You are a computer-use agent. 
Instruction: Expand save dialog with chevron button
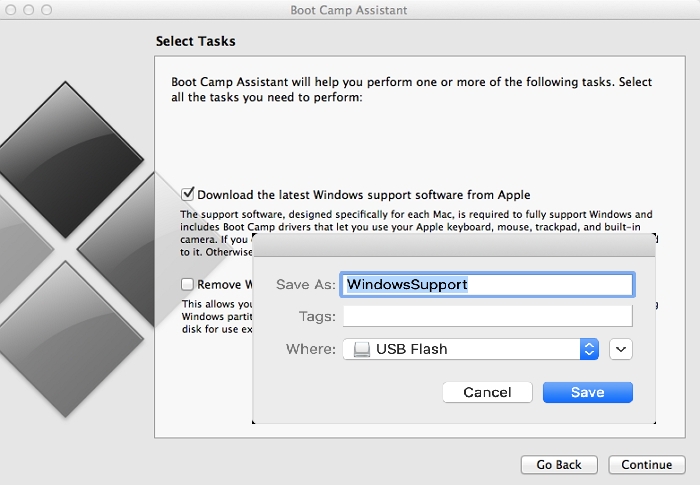coord(621,349)
